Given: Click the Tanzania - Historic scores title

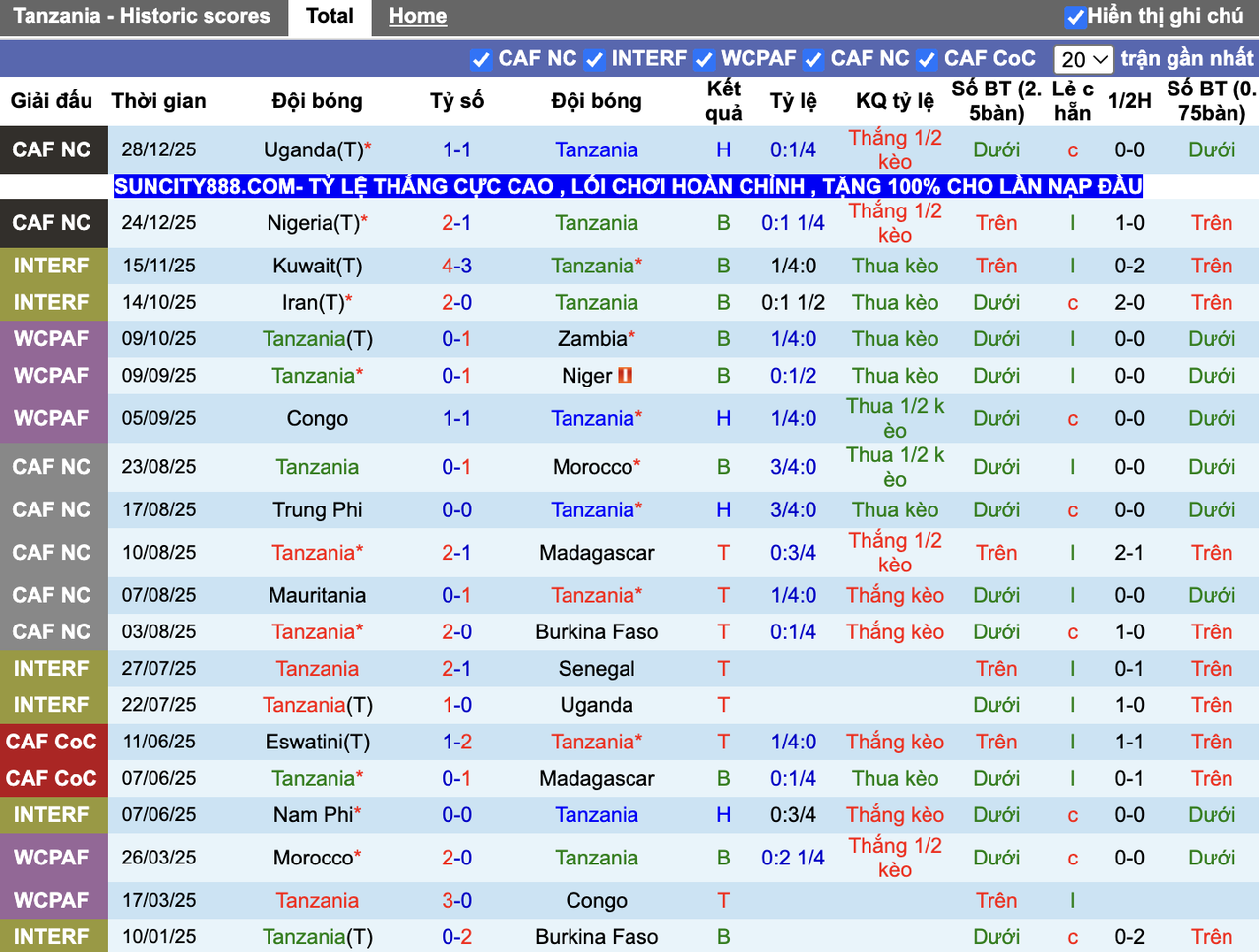Looking at the screenshot, I should pos(142,16).
